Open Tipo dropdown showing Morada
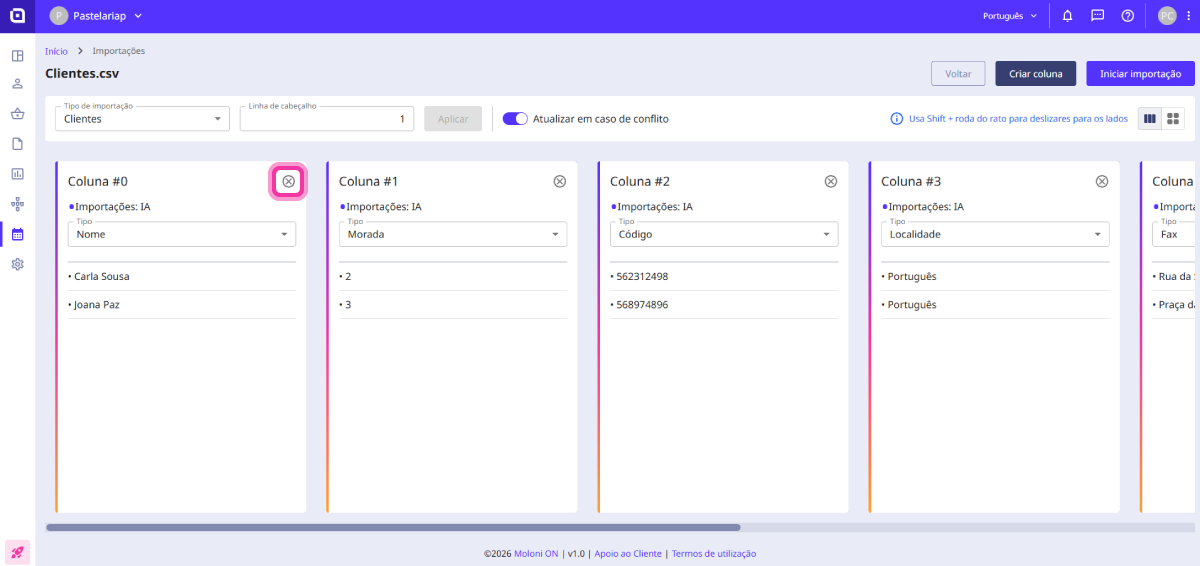 453,234
